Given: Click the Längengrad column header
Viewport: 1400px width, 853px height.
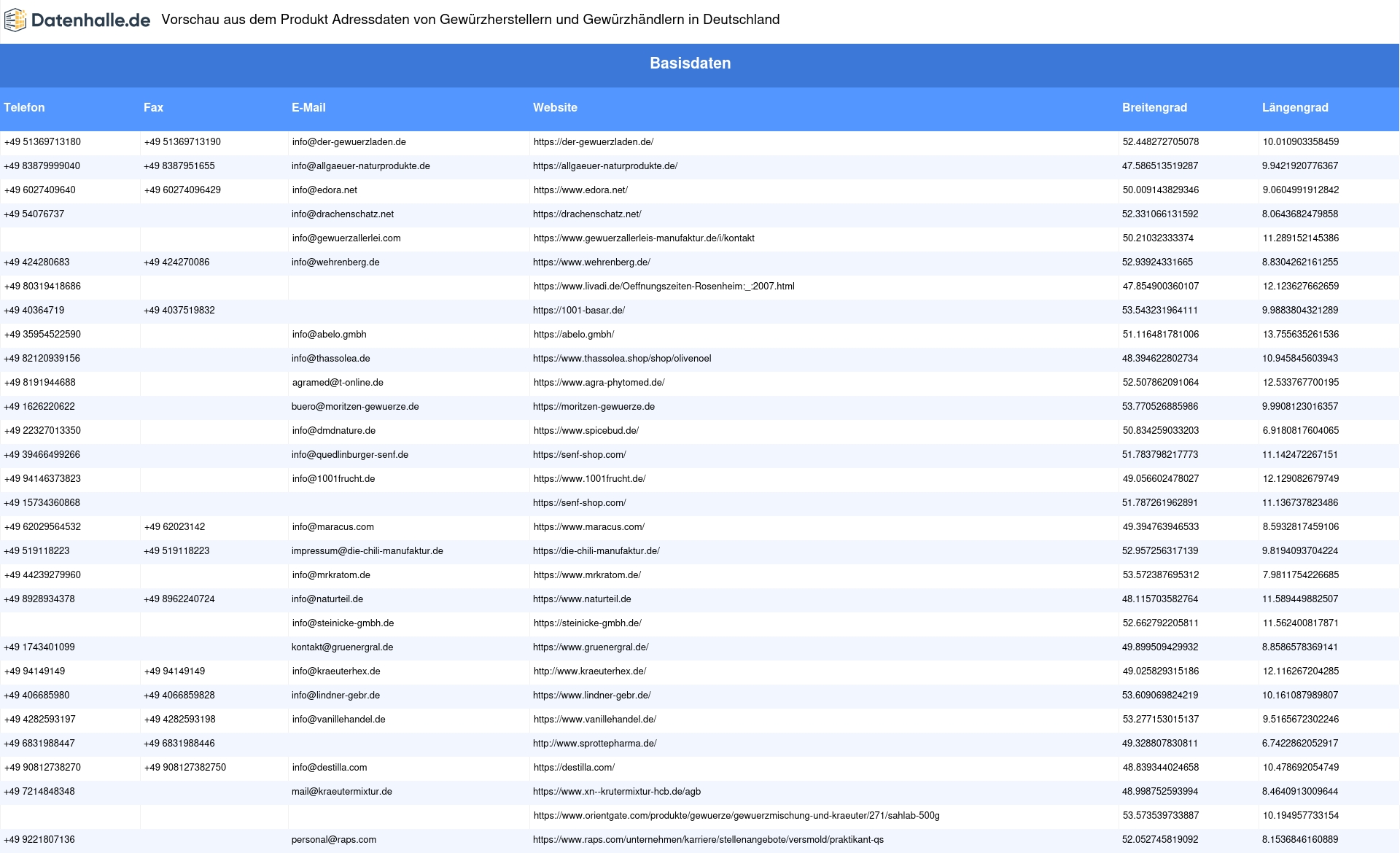Looking at the screenshot, I should click(1295, 108).
